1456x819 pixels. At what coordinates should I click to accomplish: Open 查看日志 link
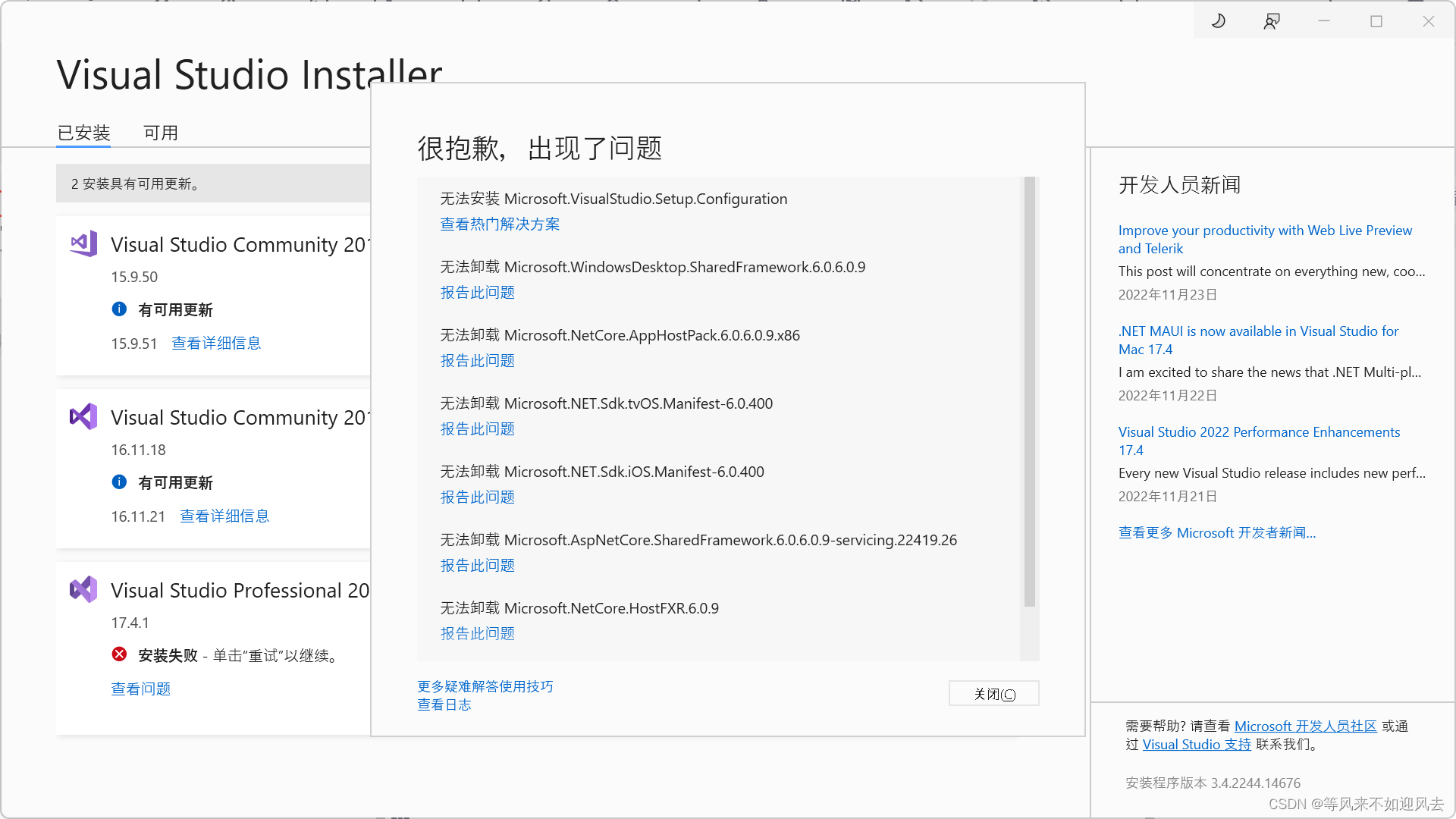[444, 705]
